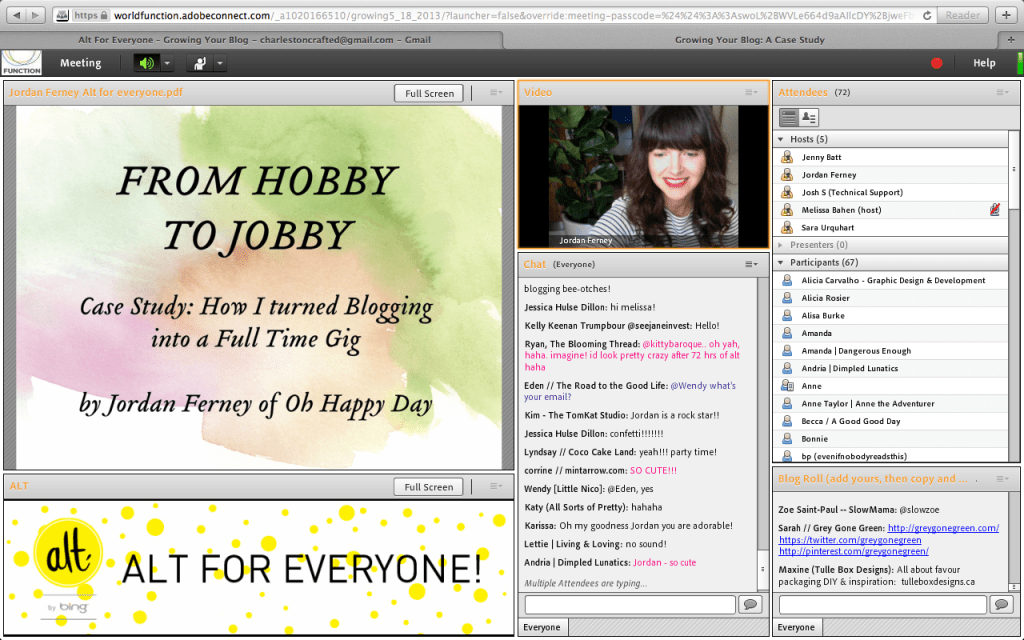This screenshot has width=1024, height=640.
Task: Send Blog Roll message with speech bubble icon
Action: click(1001, 604)
